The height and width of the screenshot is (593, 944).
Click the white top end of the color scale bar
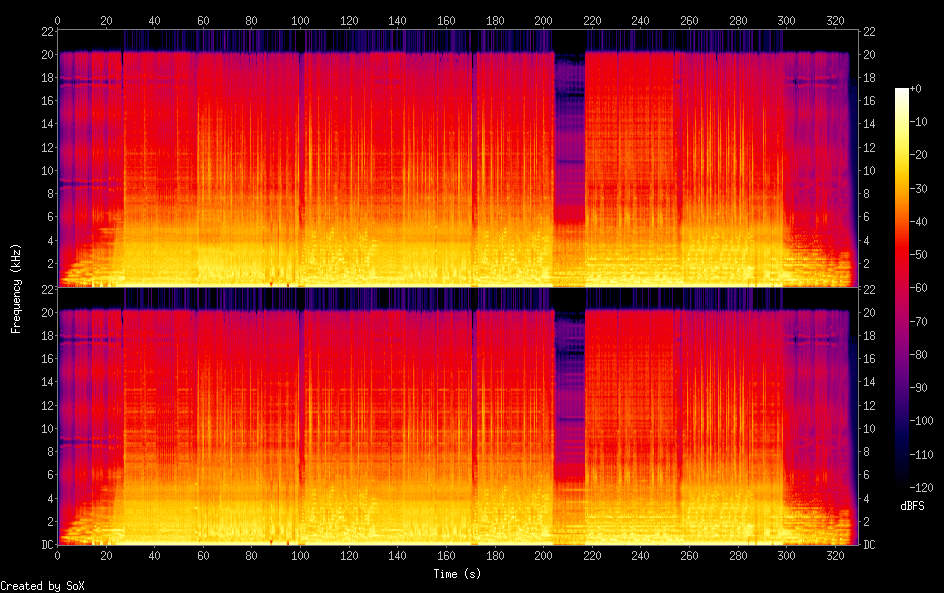click(x=902, y=93)
